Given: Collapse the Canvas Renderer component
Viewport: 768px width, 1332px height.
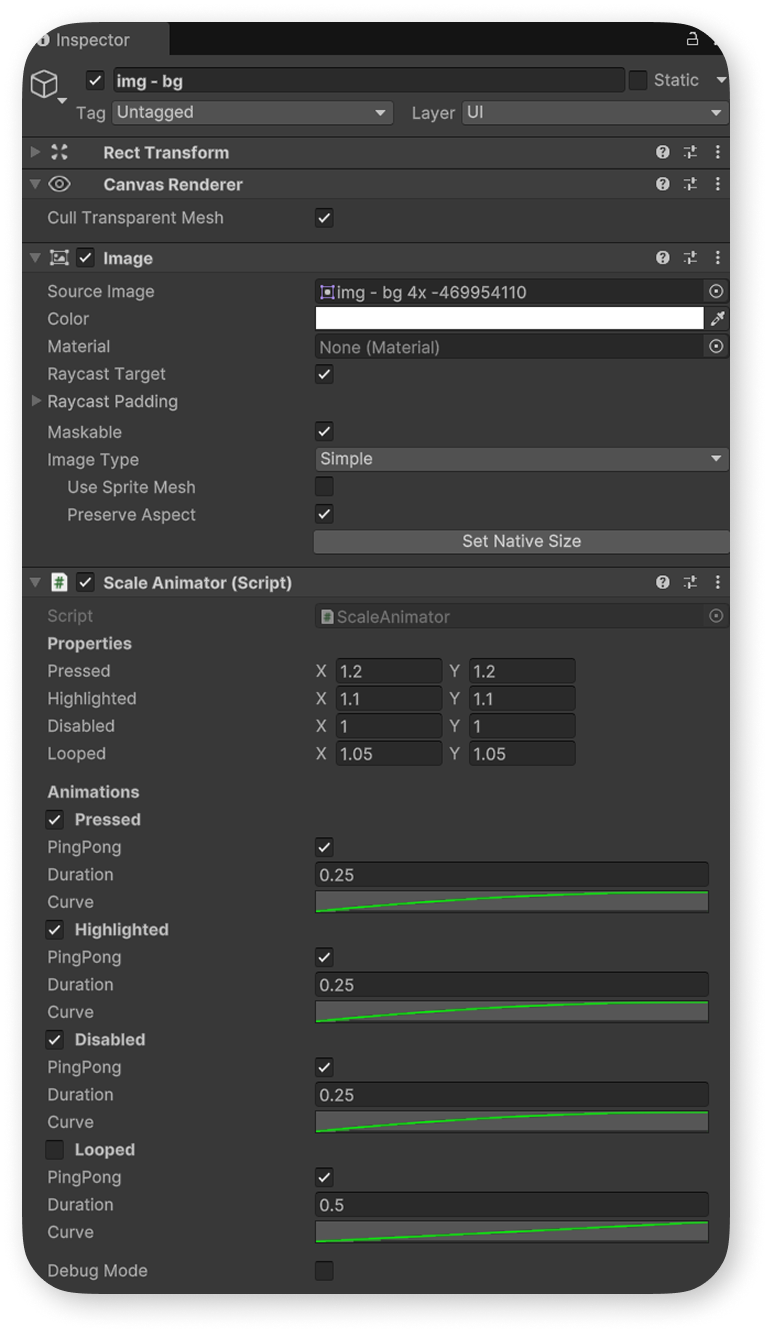Looking at the screenshot, I should click(x=36, y=185).
